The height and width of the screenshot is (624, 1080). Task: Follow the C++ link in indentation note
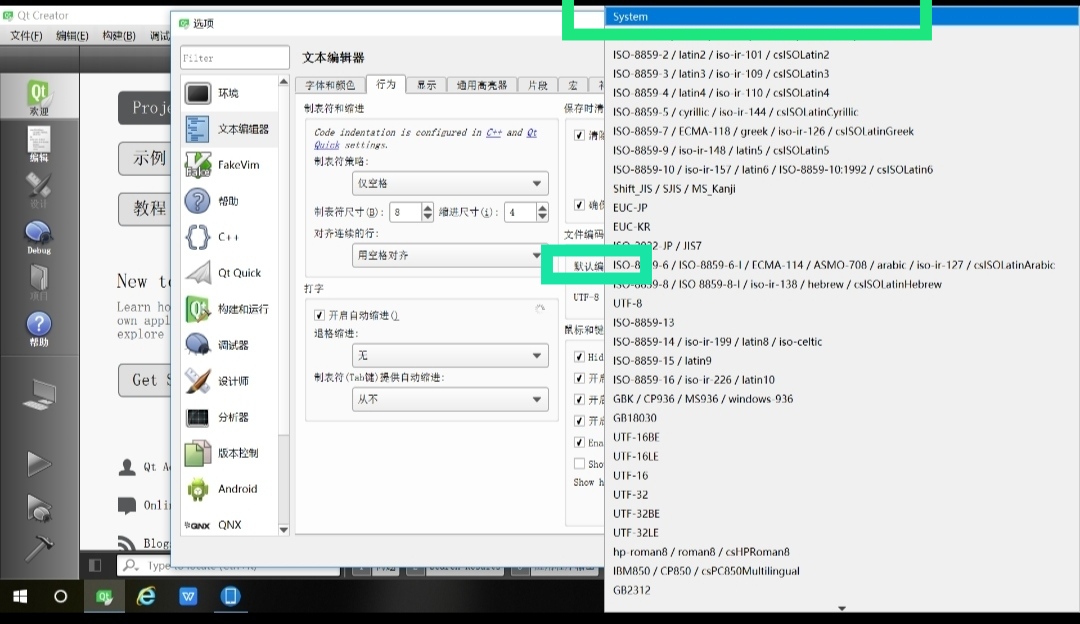tap(494, 132)
